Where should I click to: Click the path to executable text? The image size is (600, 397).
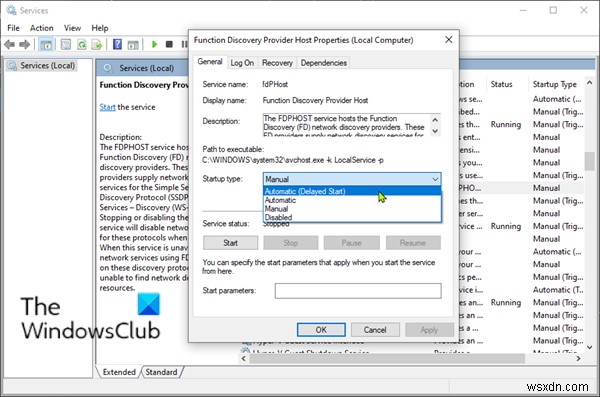293,160
